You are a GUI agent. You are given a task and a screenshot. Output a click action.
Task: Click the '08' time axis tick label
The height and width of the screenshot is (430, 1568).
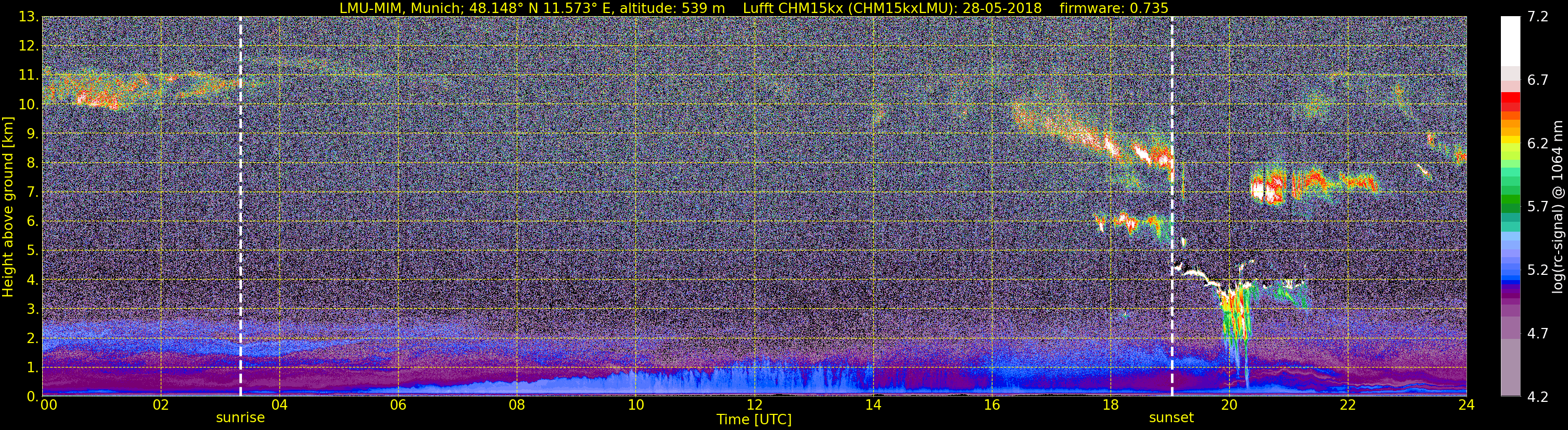(516, 405)
